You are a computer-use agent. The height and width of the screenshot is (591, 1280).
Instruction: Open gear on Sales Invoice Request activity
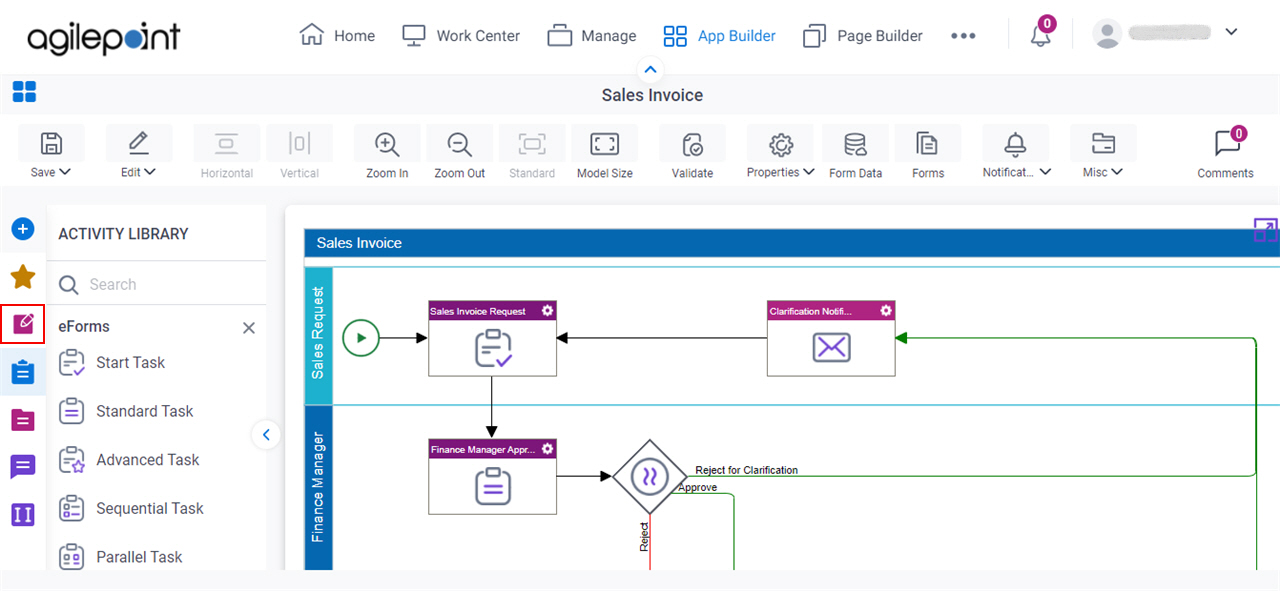547,311
